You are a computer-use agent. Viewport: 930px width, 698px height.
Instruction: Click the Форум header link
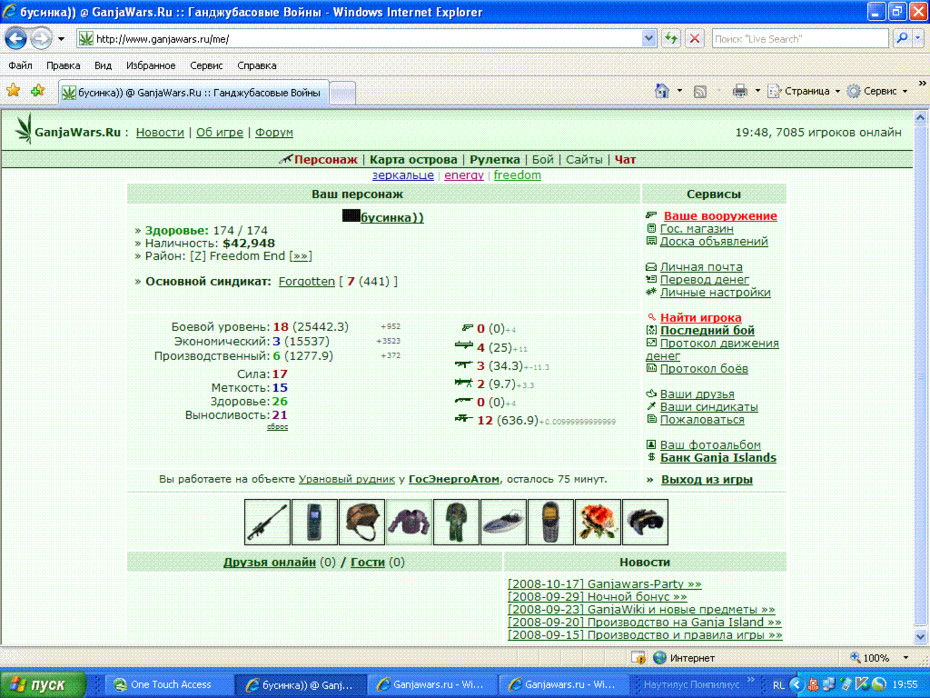click(274, 132)
